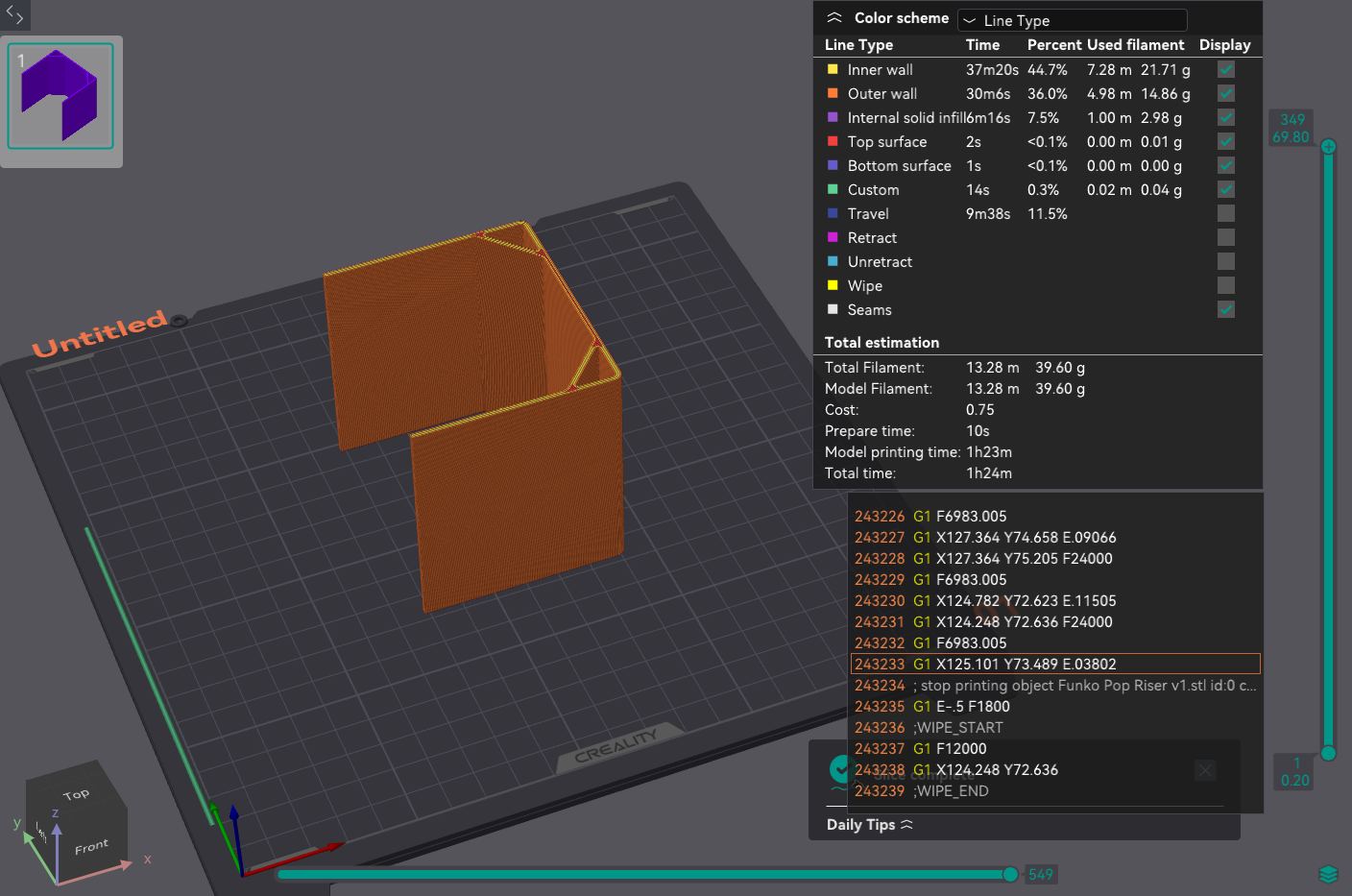Click the Front face of view cube
Viewport: 1352px width, 896px height.
click(x=92, y=846)
